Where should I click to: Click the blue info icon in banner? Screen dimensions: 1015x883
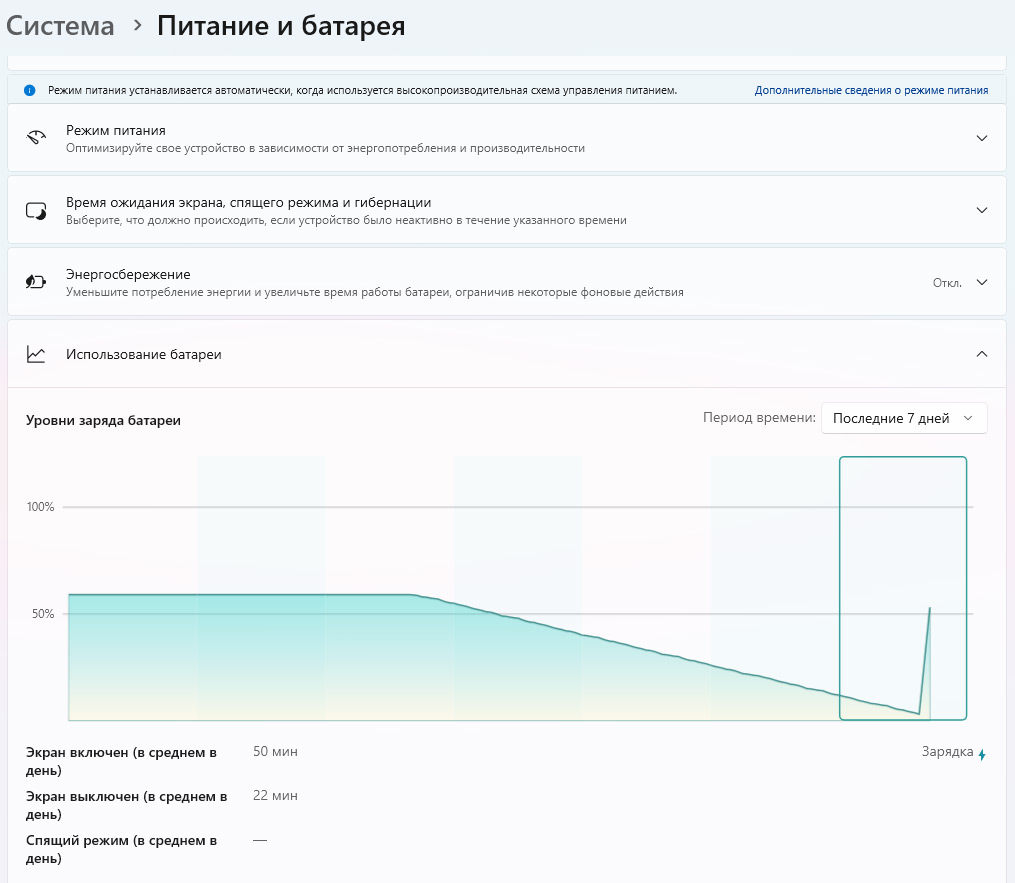29,90
